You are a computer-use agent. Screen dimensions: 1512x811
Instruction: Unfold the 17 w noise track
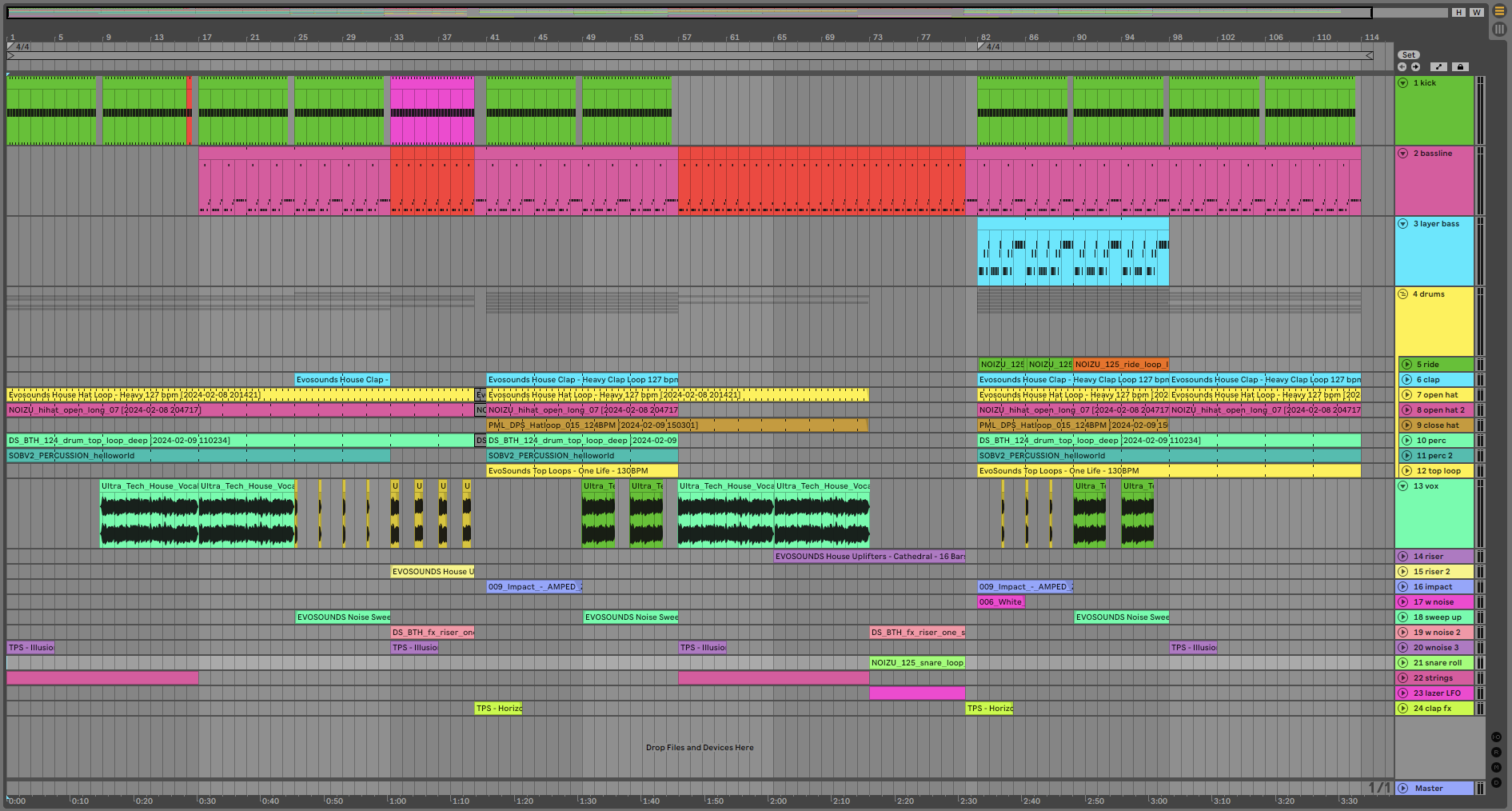coord(1403,602)
